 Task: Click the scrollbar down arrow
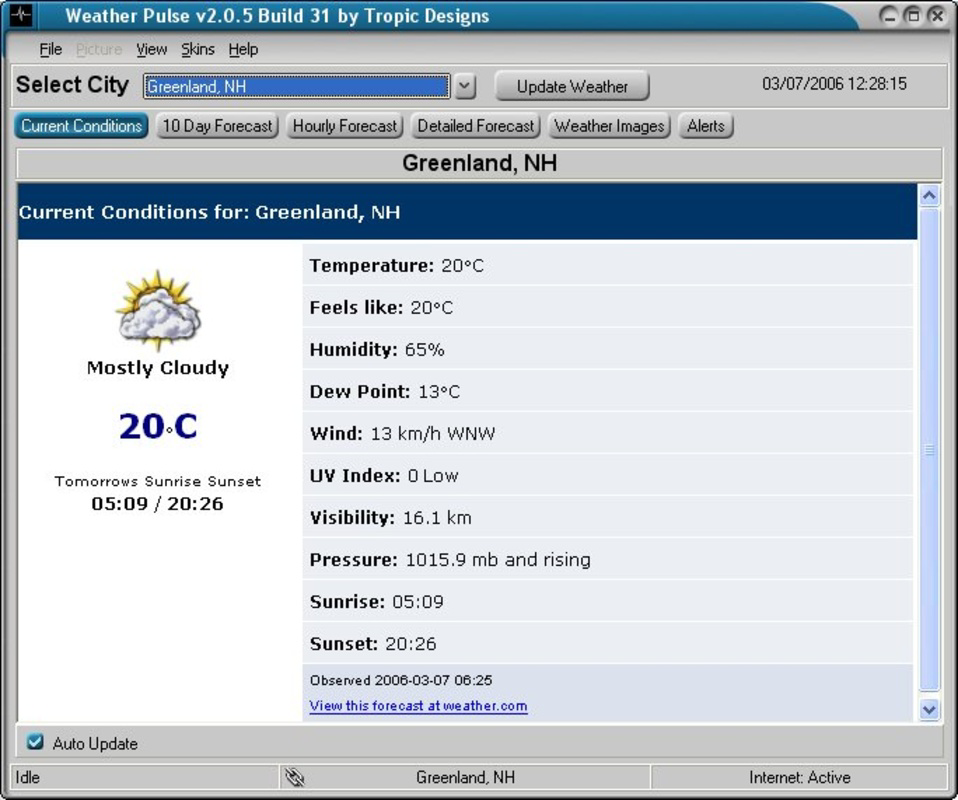[928, 707]
